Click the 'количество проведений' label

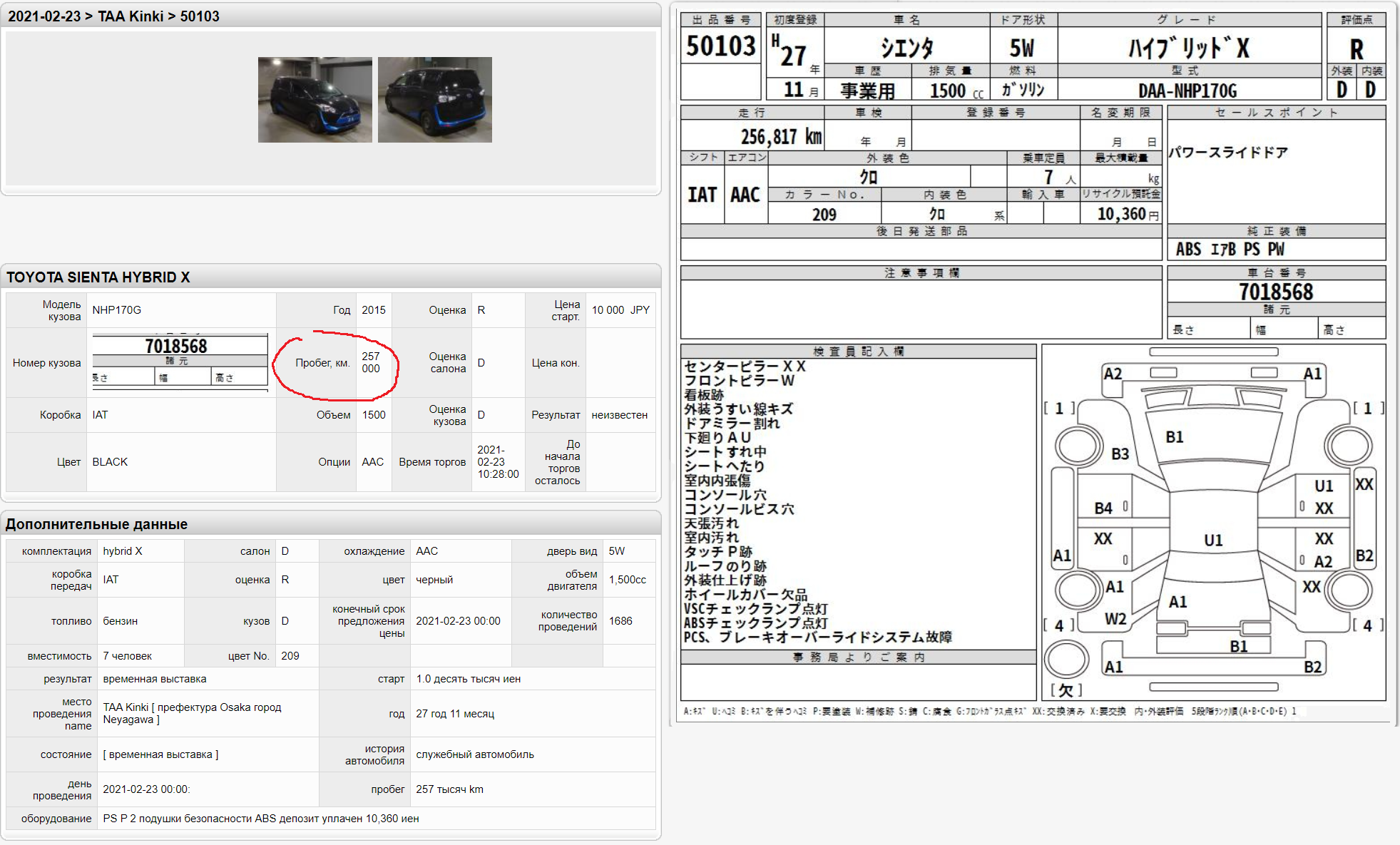568,621
